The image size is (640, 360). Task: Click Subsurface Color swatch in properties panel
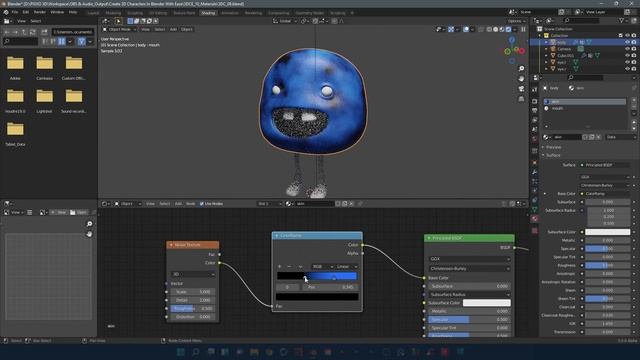607,232
